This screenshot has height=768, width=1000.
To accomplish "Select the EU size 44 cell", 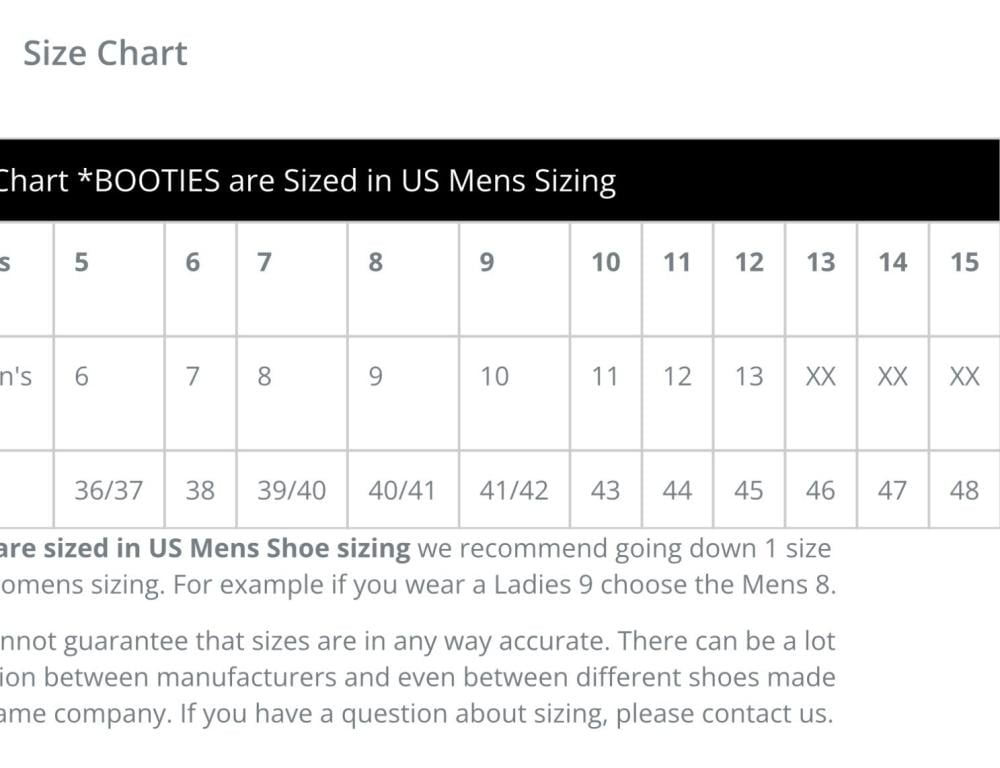I will tap(677, 490).
